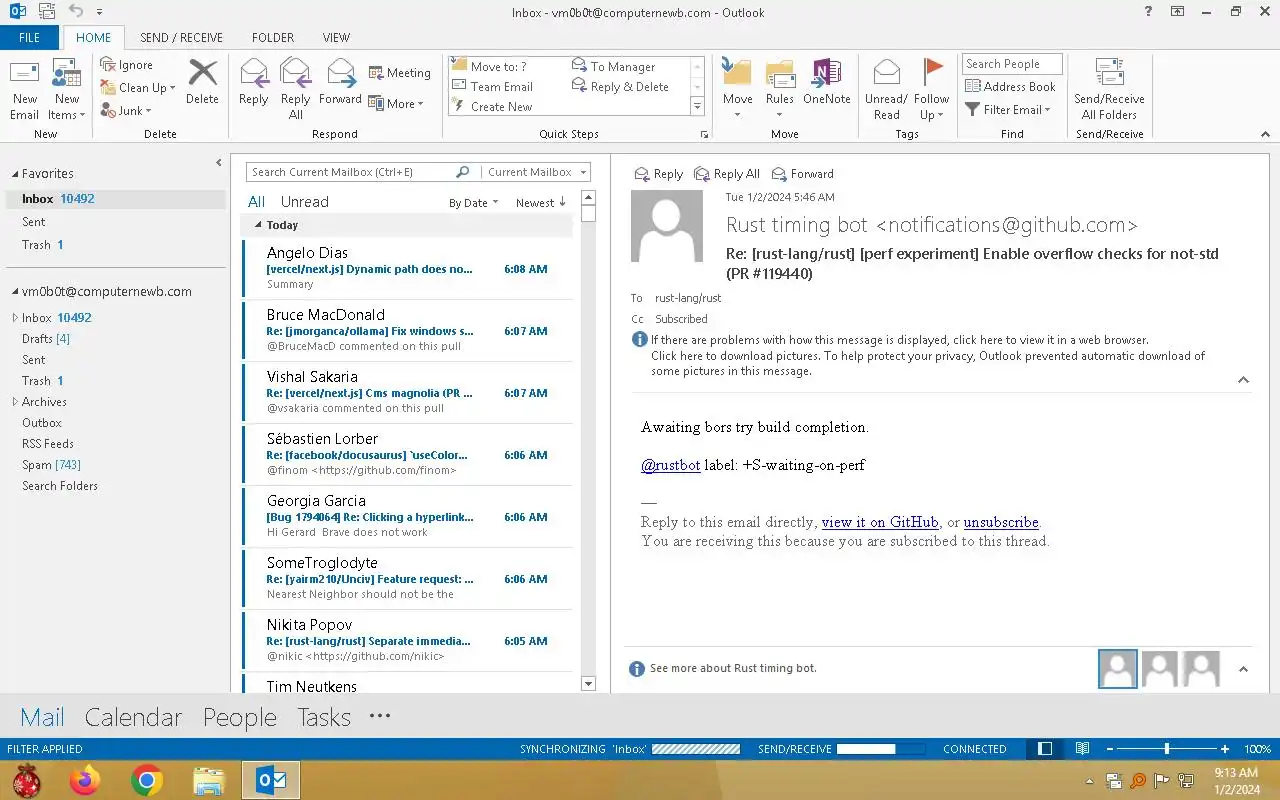Open the FILE tab

click(x=30, y=38)
